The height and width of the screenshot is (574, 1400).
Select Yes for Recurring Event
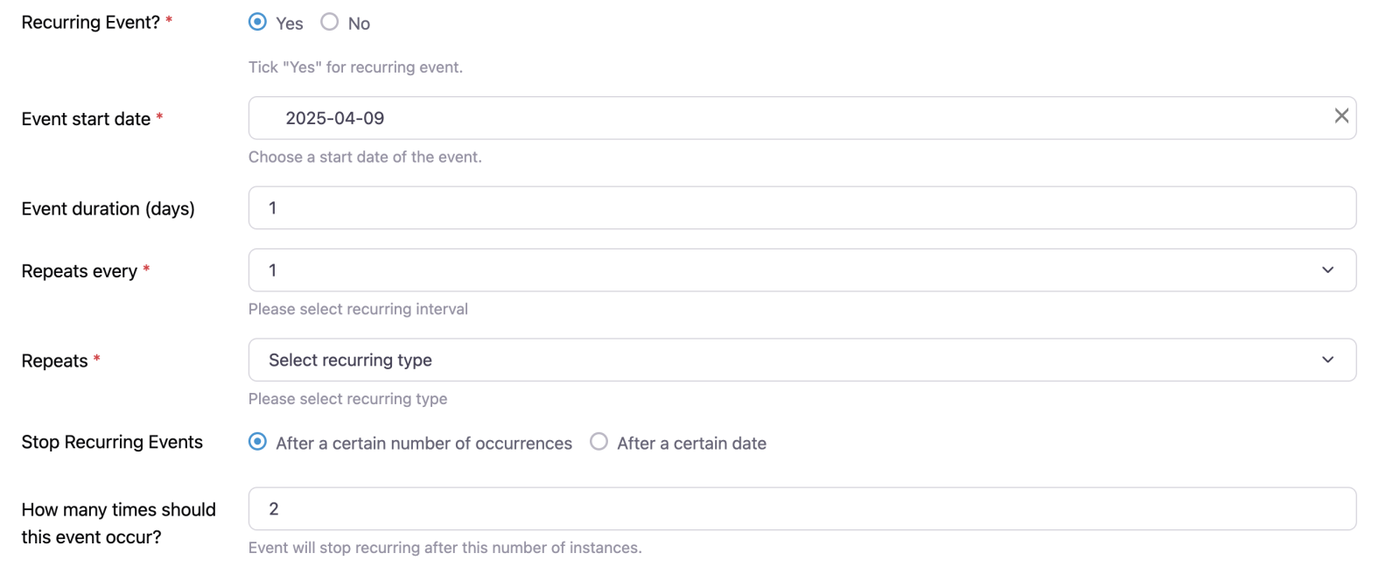click(x=258, y=22)
